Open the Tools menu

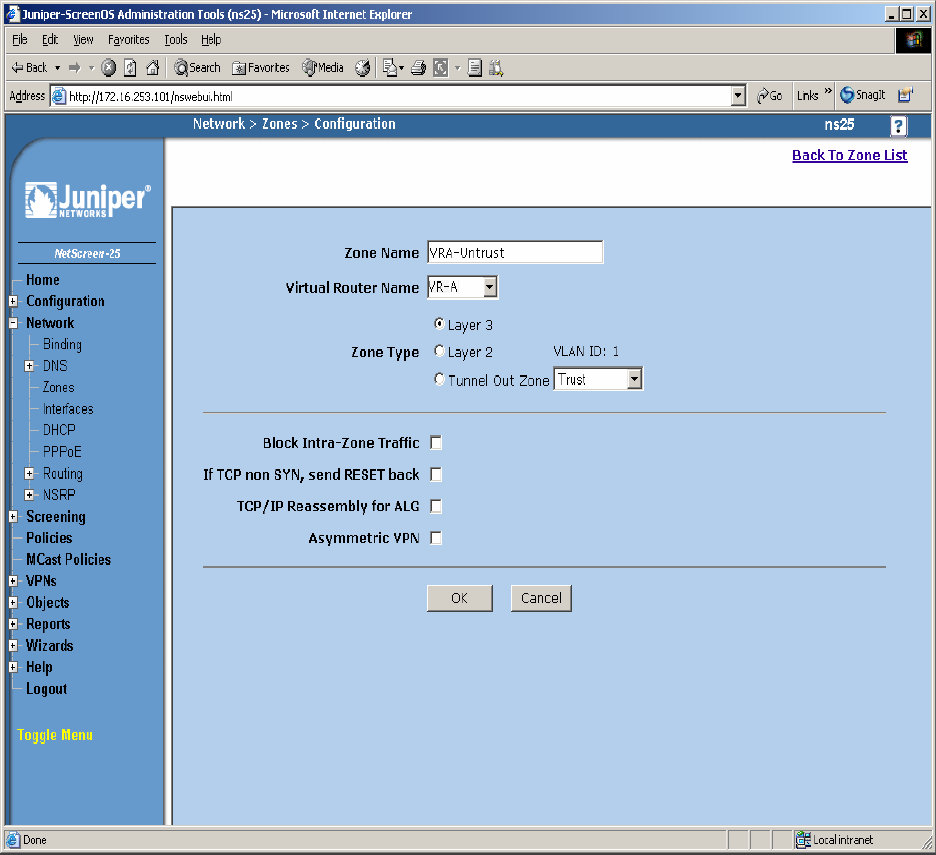click(176, 39)
